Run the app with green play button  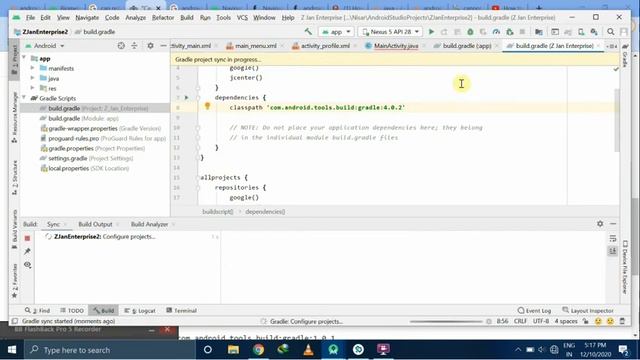[x=431, y=32]
